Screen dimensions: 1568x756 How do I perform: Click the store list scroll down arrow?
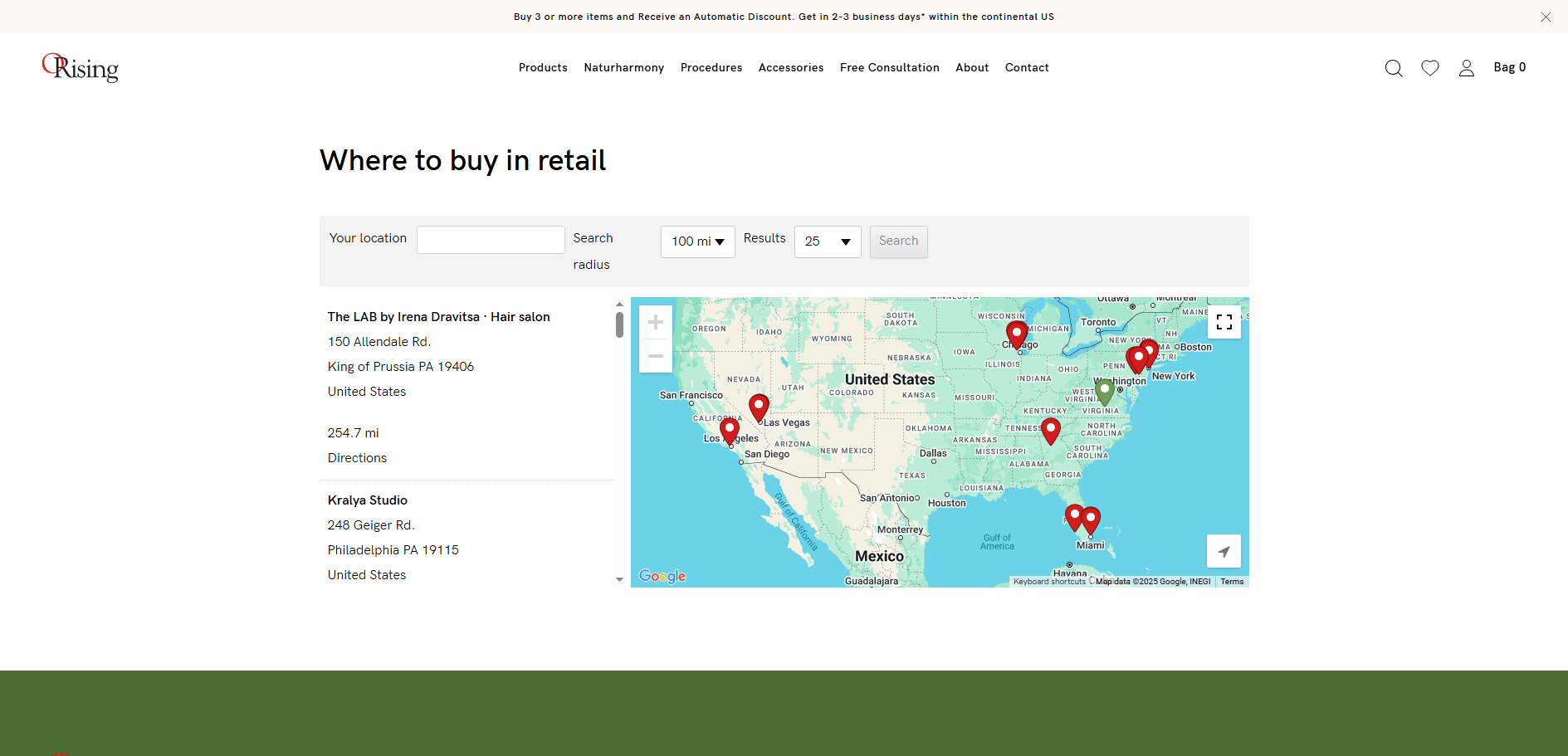[x=619, y=579]
